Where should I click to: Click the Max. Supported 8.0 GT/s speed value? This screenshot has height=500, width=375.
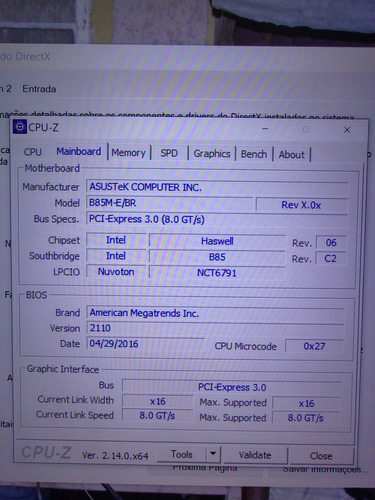tap(306, 418)
